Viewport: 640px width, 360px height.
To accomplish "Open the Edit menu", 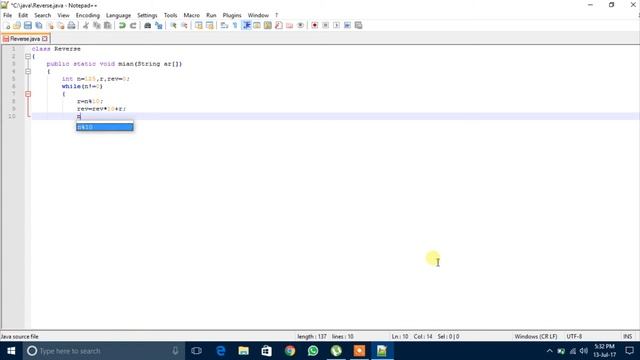I will point(23,15).
